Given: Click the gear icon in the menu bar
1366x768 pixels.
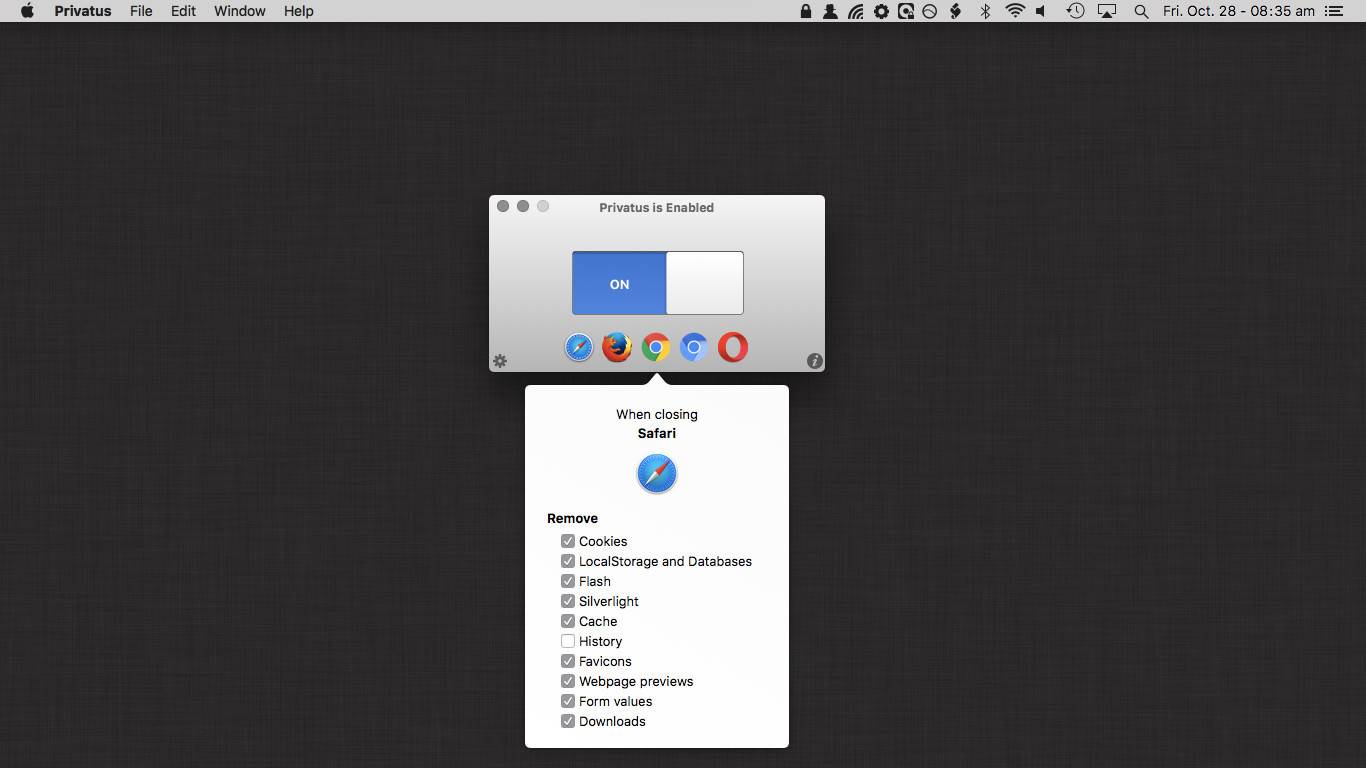Looking at the screenshot, I should [881, 11].
